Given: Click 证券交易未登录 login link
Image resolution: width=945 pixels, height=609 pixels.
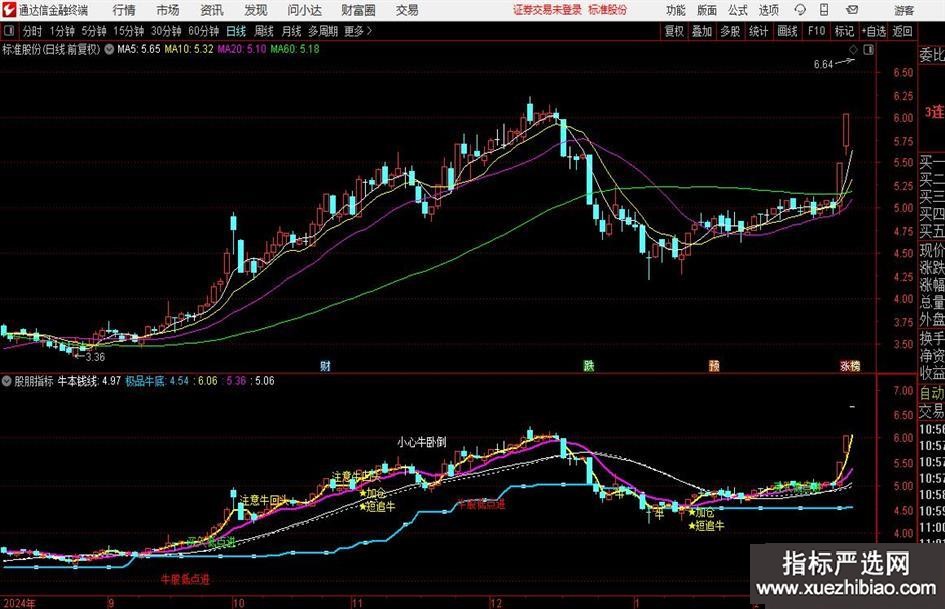Looking at the screenshot, I should tap(547, 10).
